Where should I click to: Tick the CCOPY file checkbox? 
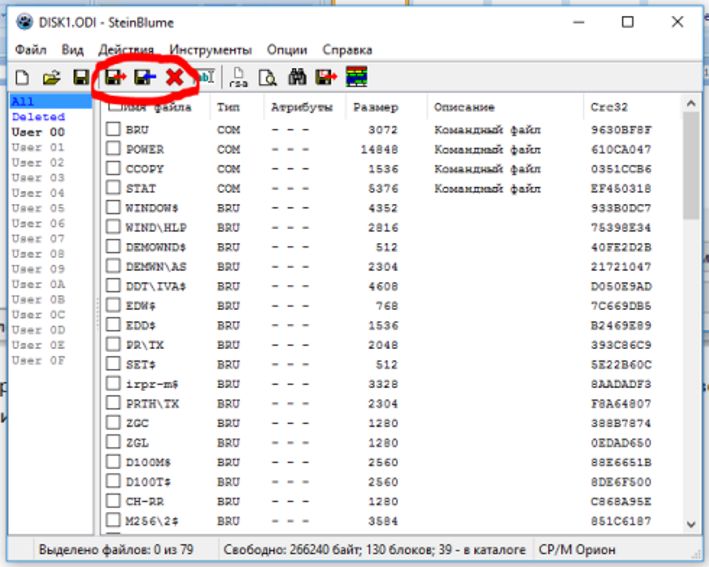pyautogui.click(x=113, y=168)
